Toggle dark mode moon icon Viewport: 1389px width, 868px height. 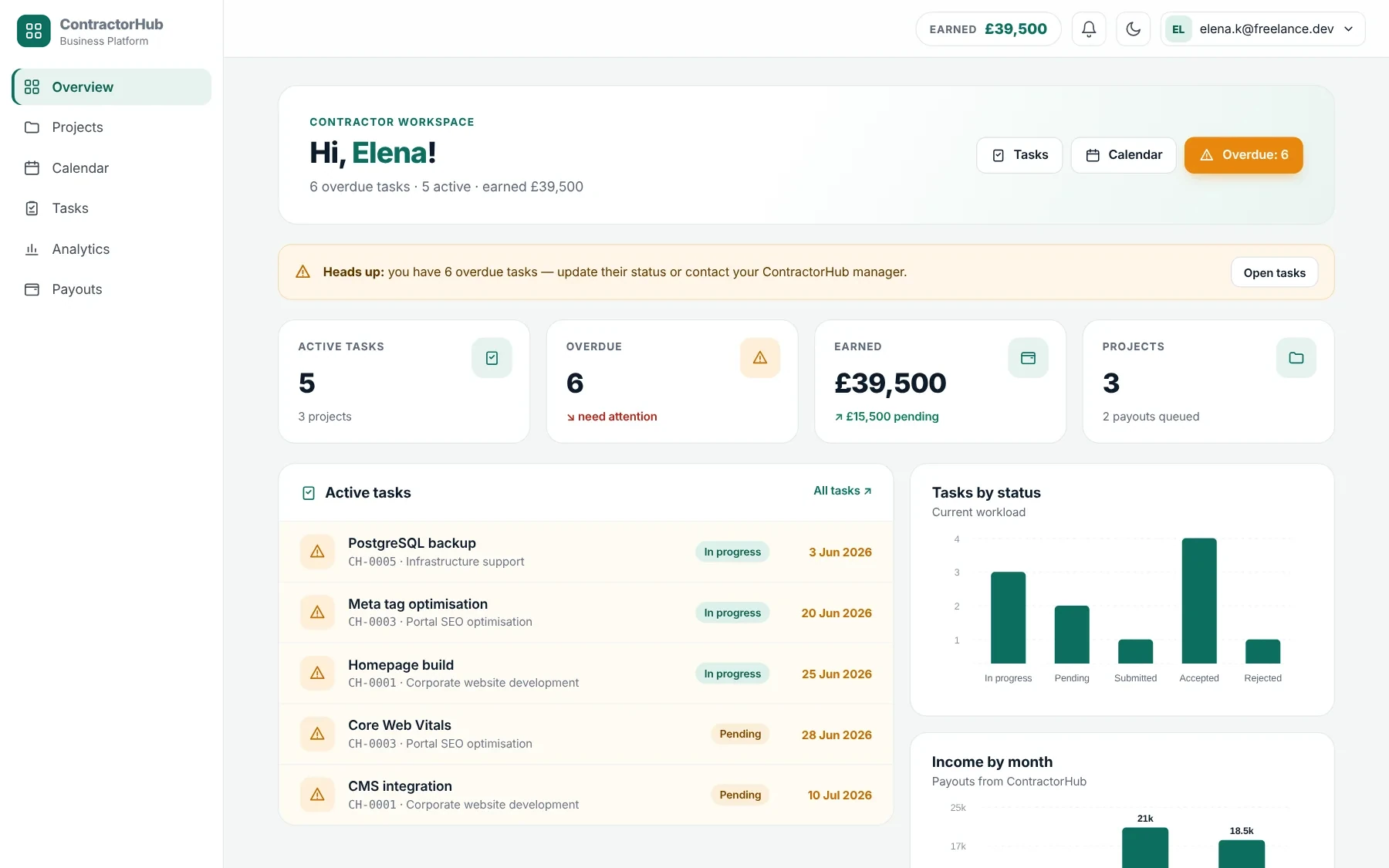1133,29
